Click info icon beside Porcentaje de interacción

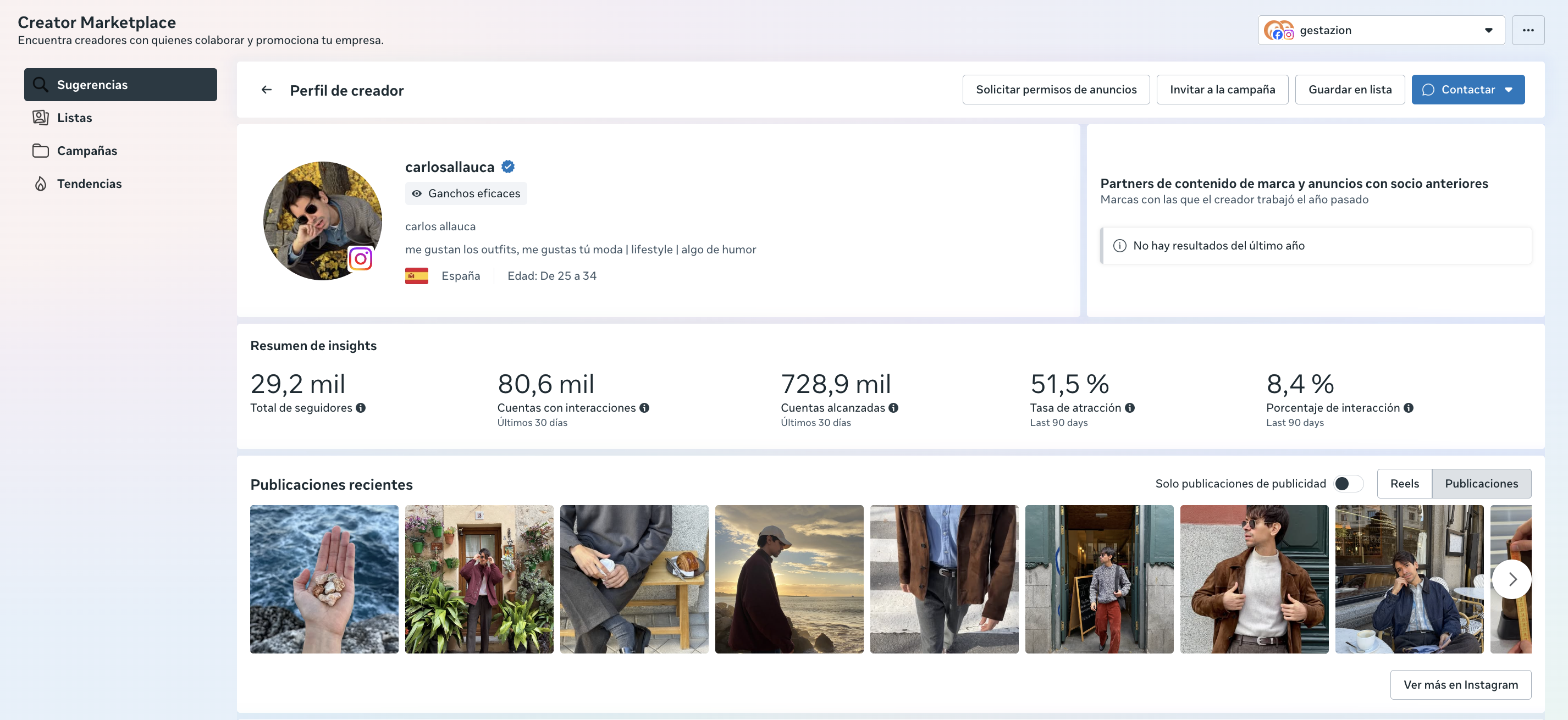click(x=1408, y=408)
